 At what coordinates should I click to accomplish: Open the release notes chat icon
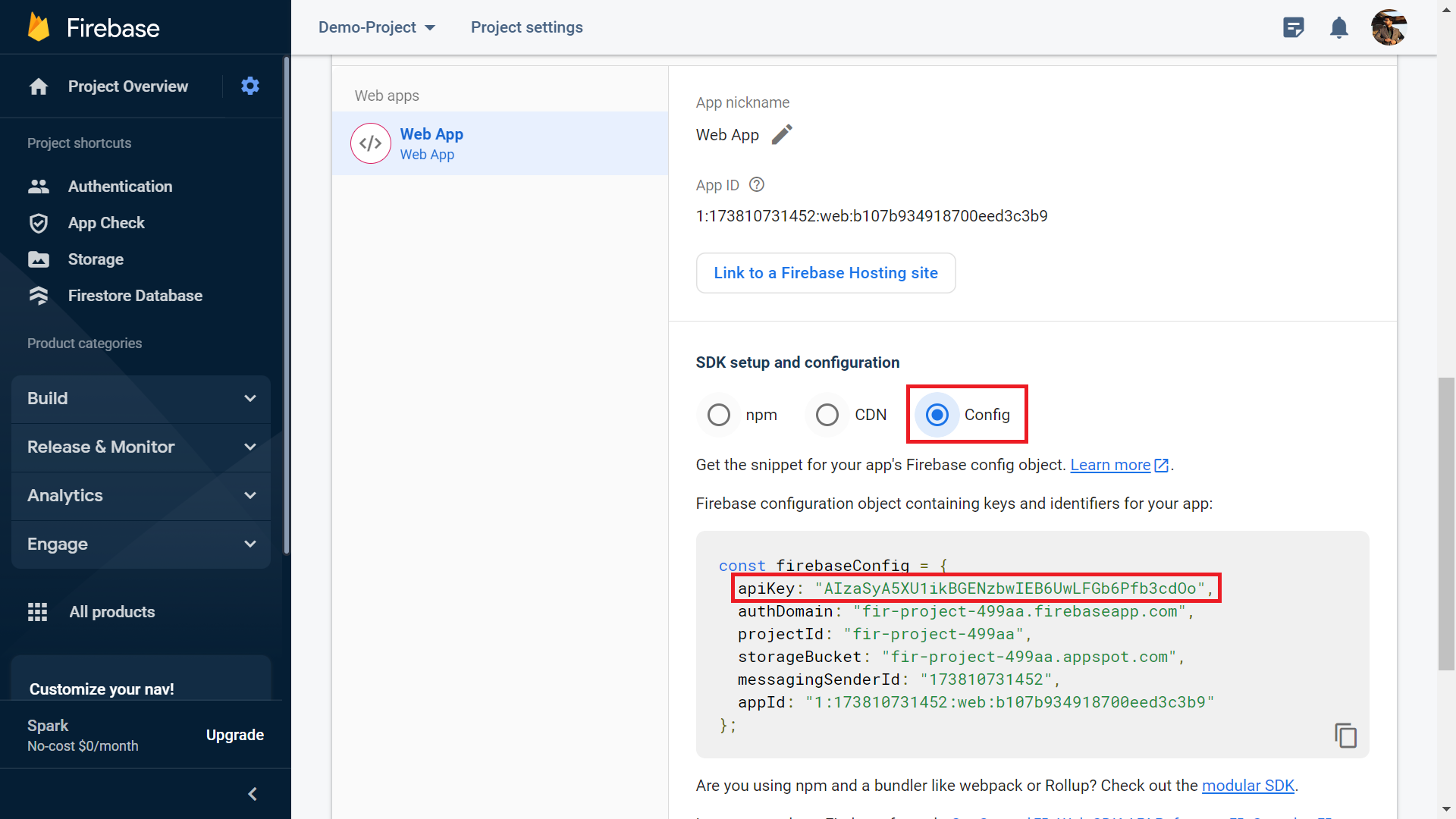click(1294, 28)
